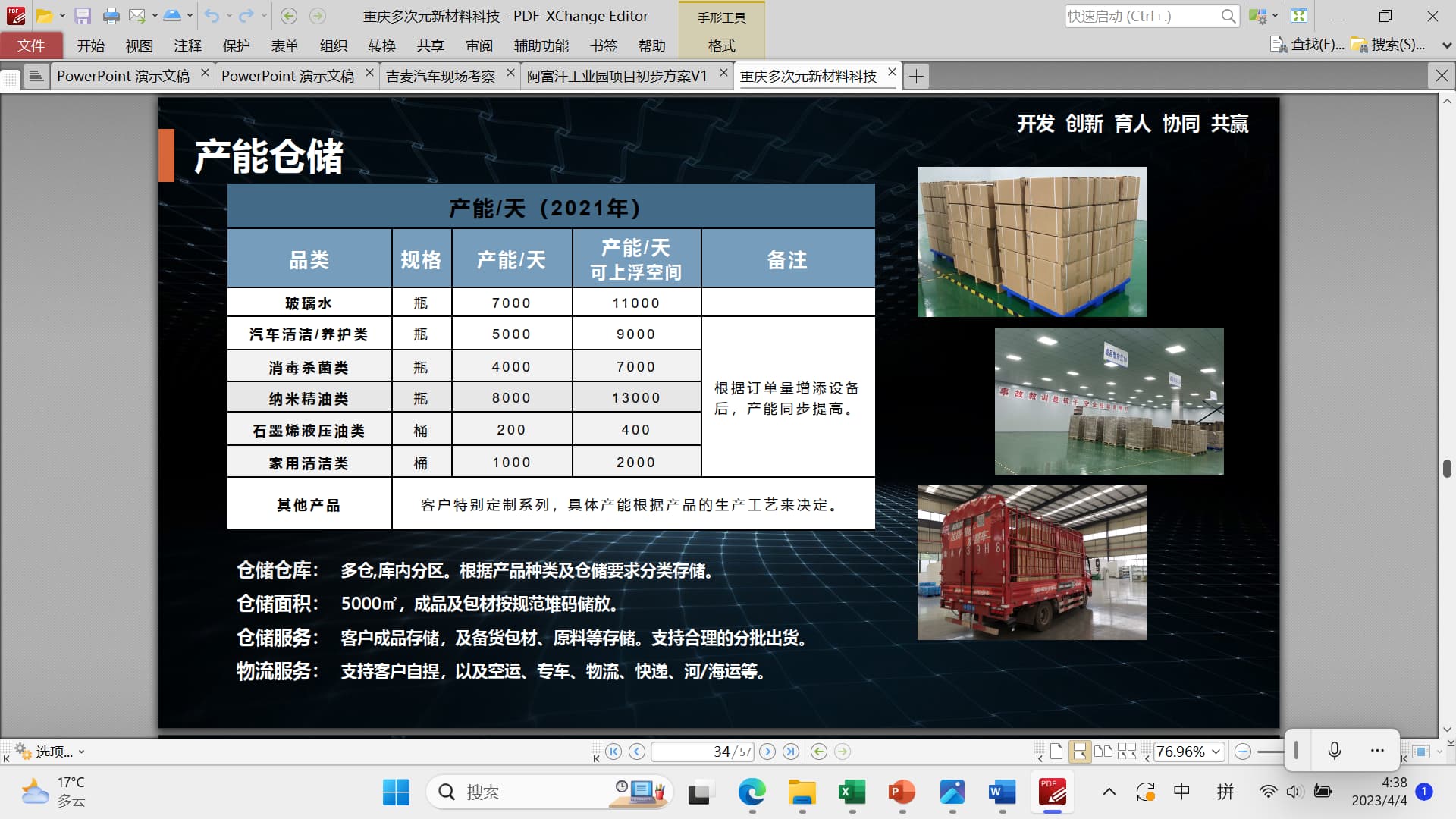The height and width of the screenshot is (819, 1456).
Task: Go to the last page
Action: click(x=791, y=752)
